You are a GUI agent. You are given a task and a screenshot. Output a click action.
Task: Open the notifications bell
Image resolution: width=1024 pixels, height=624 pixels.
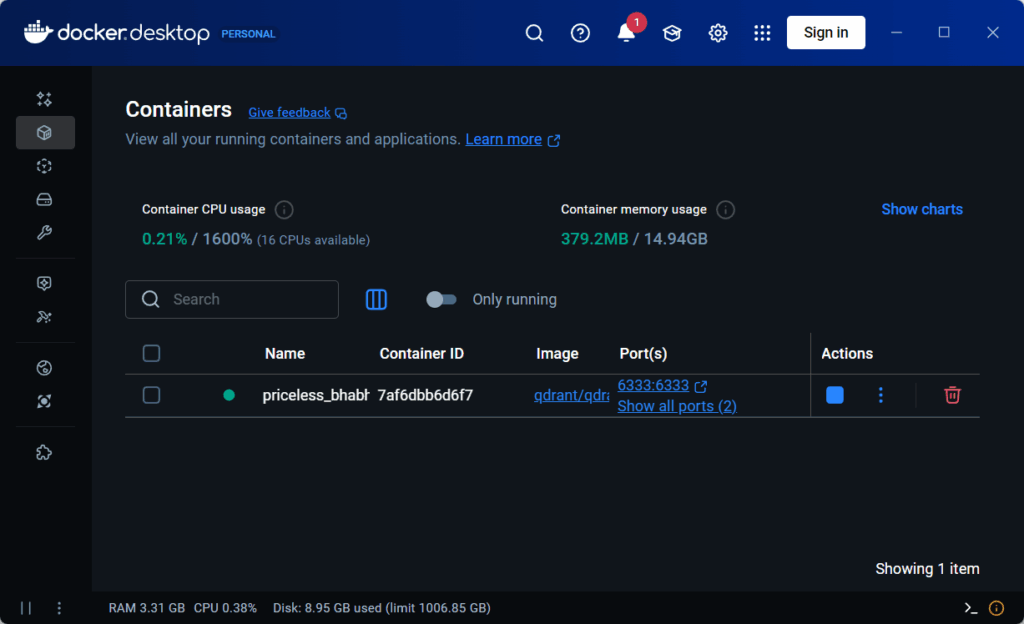(626, 33)
